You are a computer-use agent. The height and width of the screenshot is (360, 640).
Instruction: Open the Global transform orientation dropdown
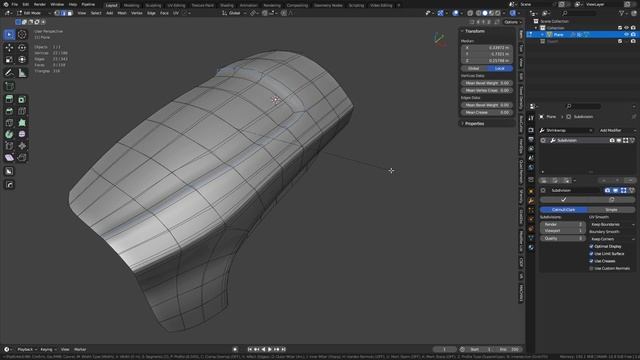(x=234, y=13)
